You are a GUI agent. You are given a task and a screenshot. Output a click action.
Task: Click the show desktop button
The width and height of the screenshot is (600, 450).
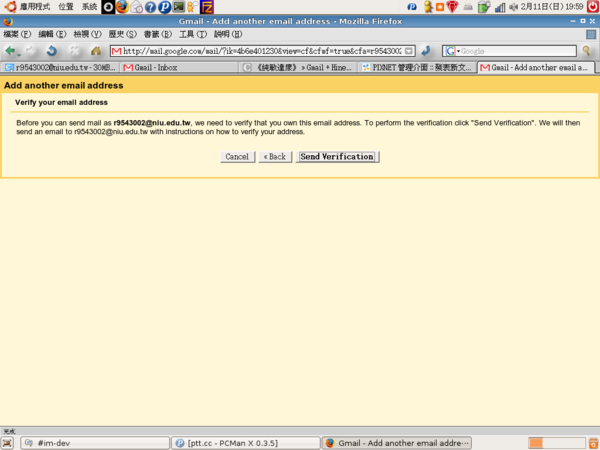click(x=8, y=443)
